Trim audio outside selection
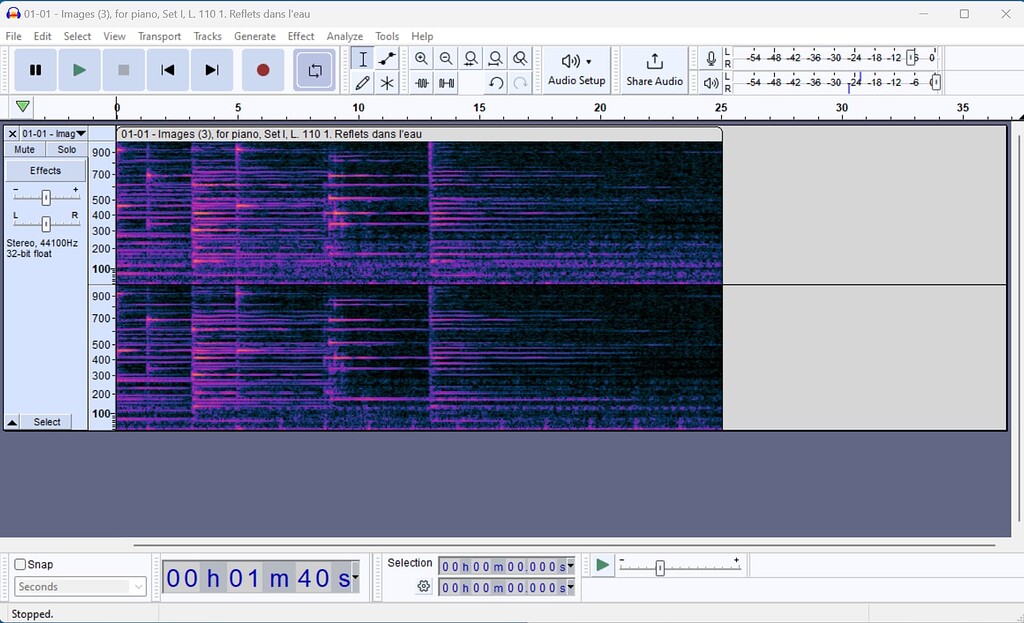 tap(421, 82)
